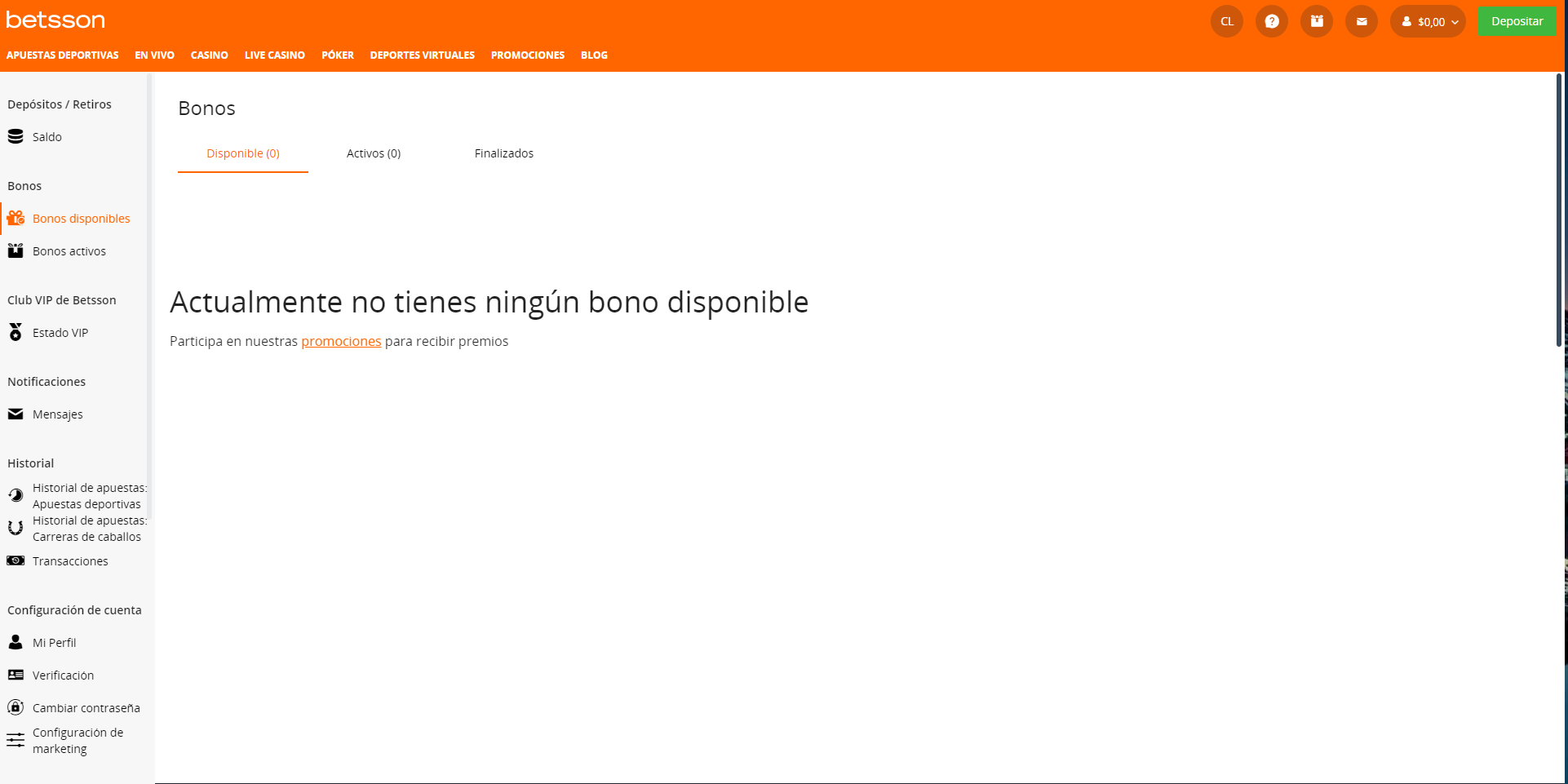Image resolution: width=1568 pixels, height=784 pixels.
Task: Click the Mi Perfil person icon
Action: click(16, 642)
